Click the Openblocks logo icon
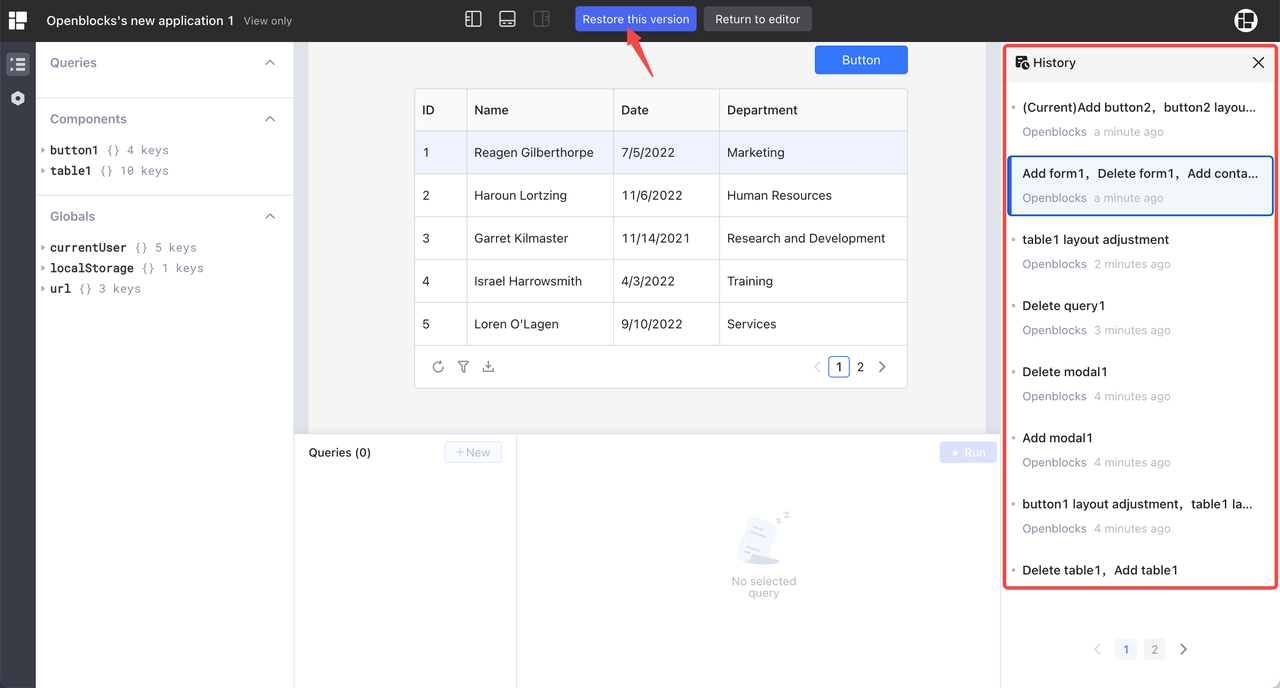The height and width of the screenshot is (688, 1280). tap(18, 20)
